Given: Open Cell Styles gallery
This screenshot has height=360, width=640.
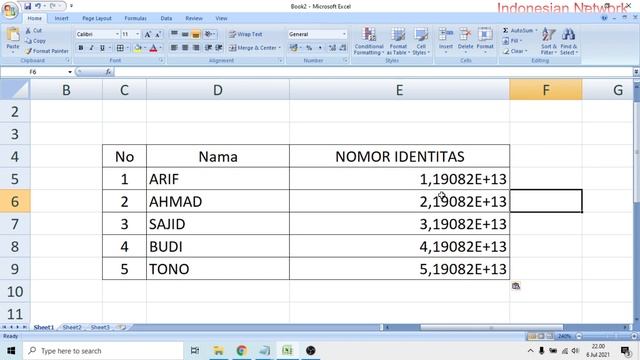Looking at the screenshot, I should [421, 41].
